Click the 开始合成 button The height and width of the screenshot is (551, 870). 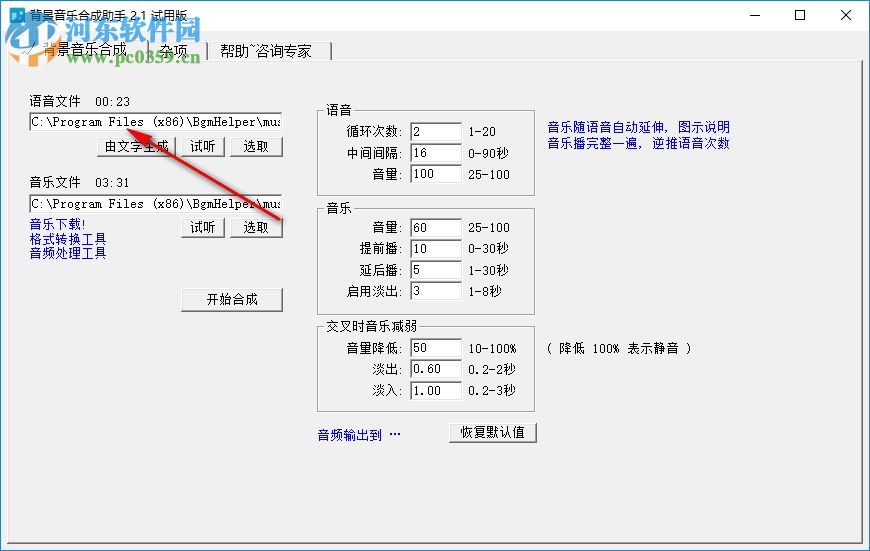coord(232,300)
